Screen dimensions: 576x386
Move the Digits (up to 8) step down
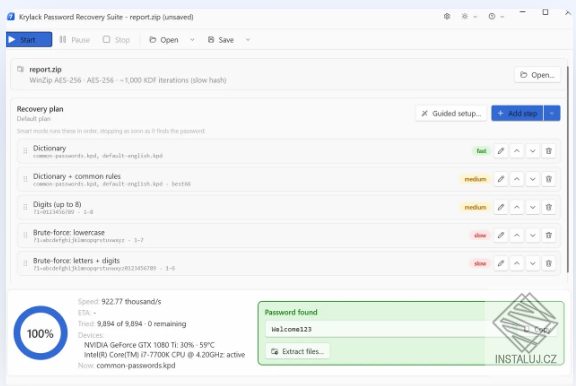point(533,207)
